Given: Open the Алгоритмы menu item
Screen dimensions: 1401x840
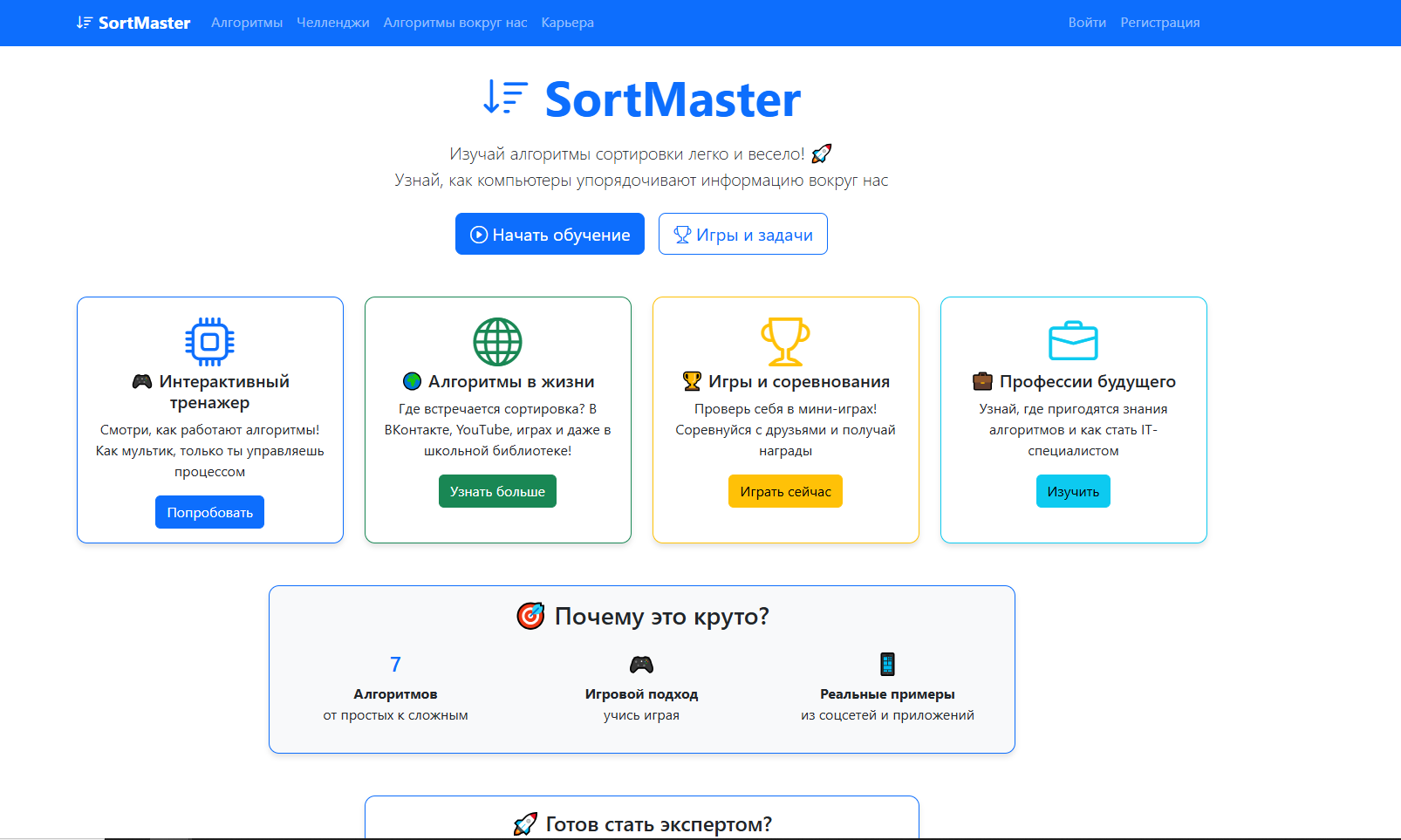Looking at the screenshot, I should point(247,23).
